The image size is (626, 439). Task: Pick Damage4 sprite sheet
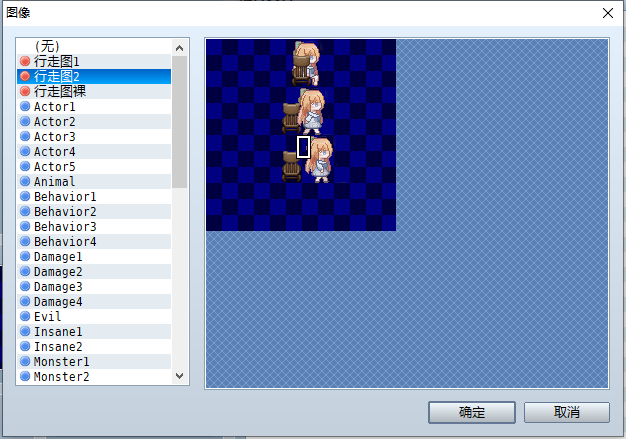(x=94, y=302)
